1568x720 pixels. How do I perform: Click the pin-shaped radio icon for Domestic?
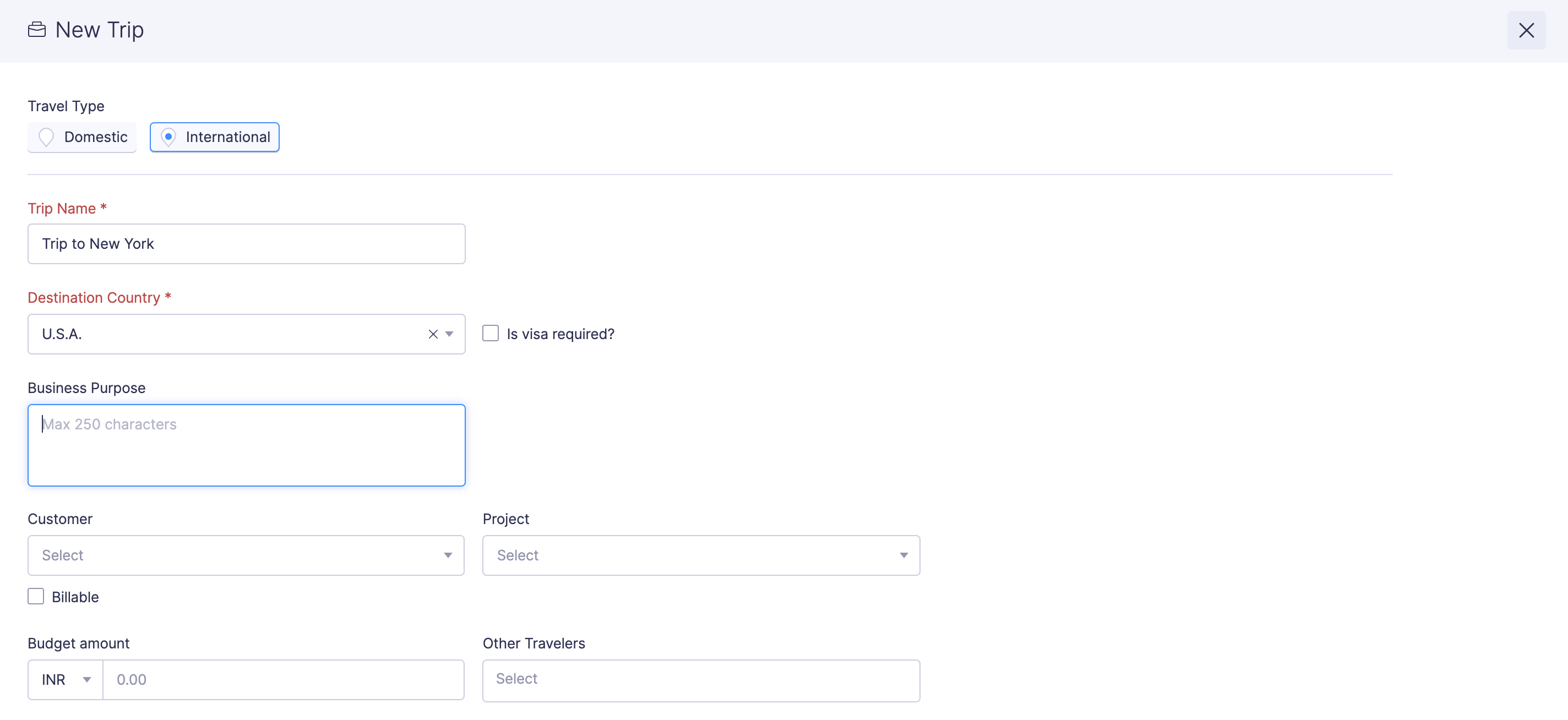point(46,137)
